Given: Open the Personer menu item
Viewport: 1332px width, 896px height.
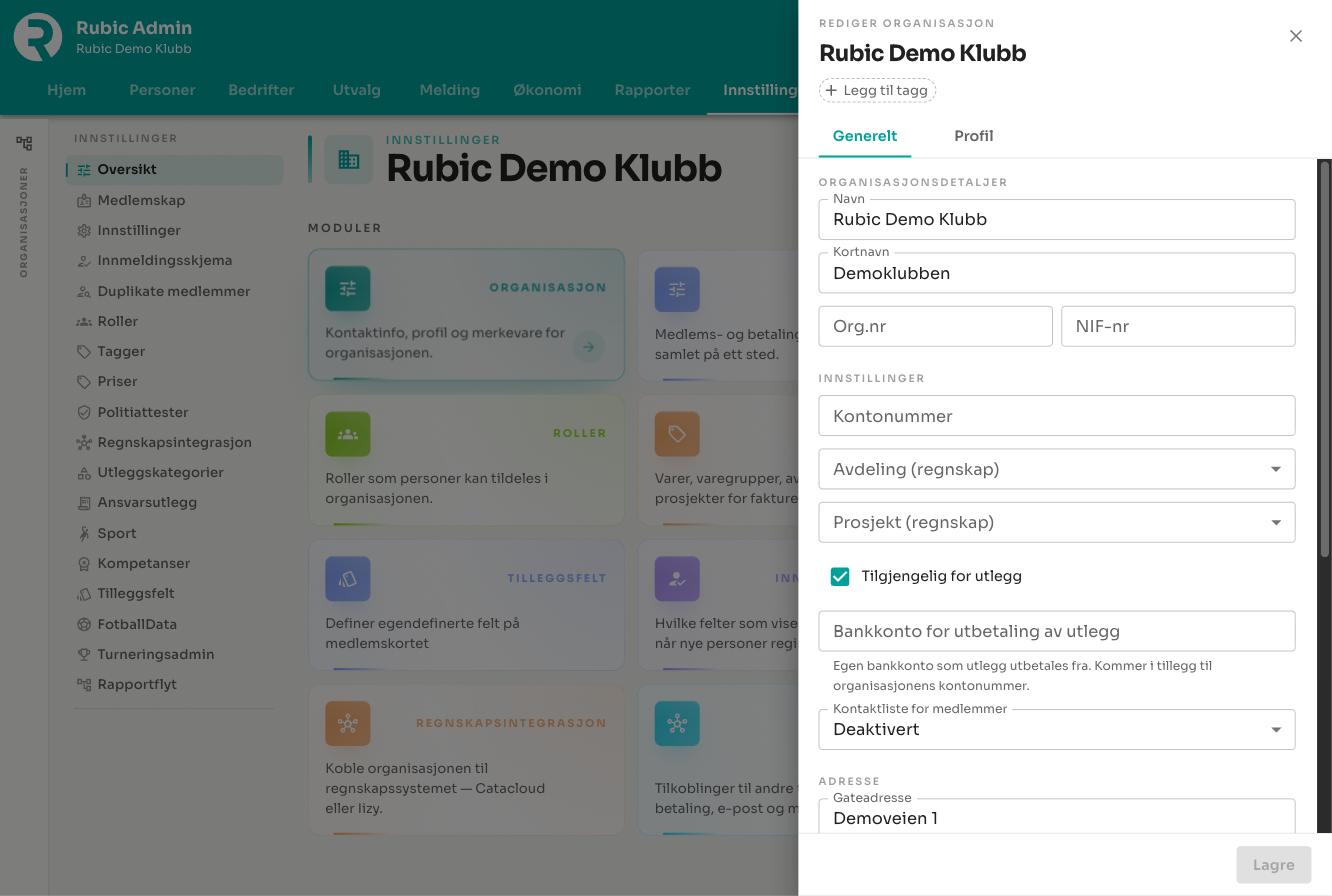Looking at the screenshot, I should pos(162,90).
